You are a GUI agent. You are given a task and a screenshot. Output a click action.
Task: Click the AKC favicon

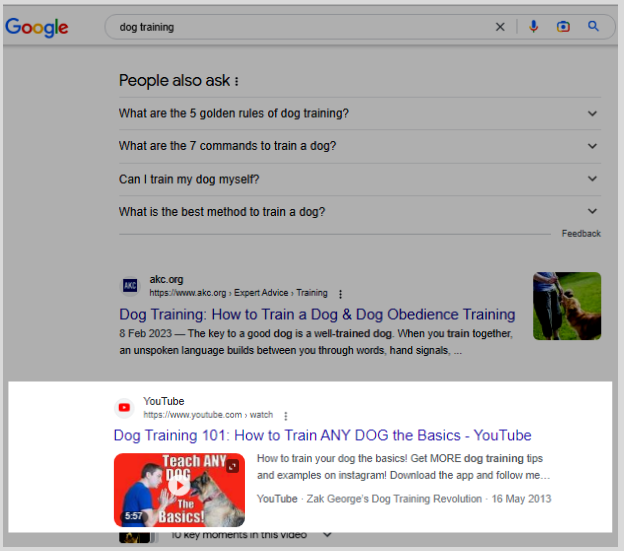[130, 286]
